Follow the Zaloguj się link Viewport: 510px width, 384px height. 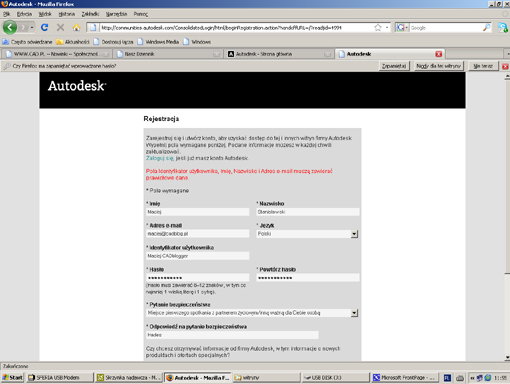[160, 158]
